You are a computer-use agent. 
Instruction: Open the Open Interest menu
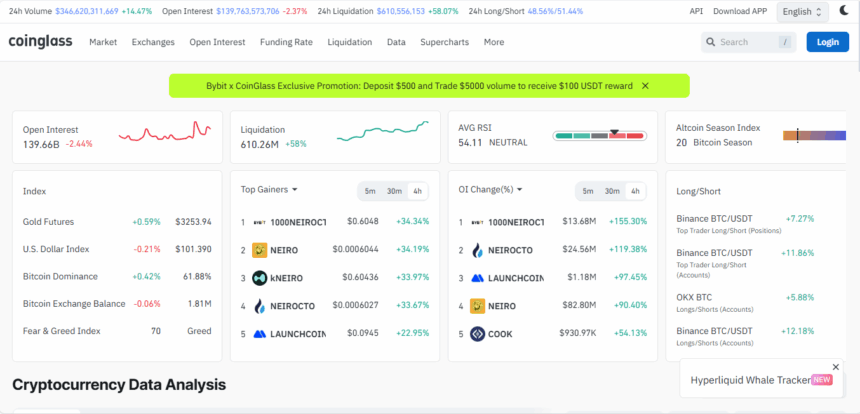click(x=217, y=42)
